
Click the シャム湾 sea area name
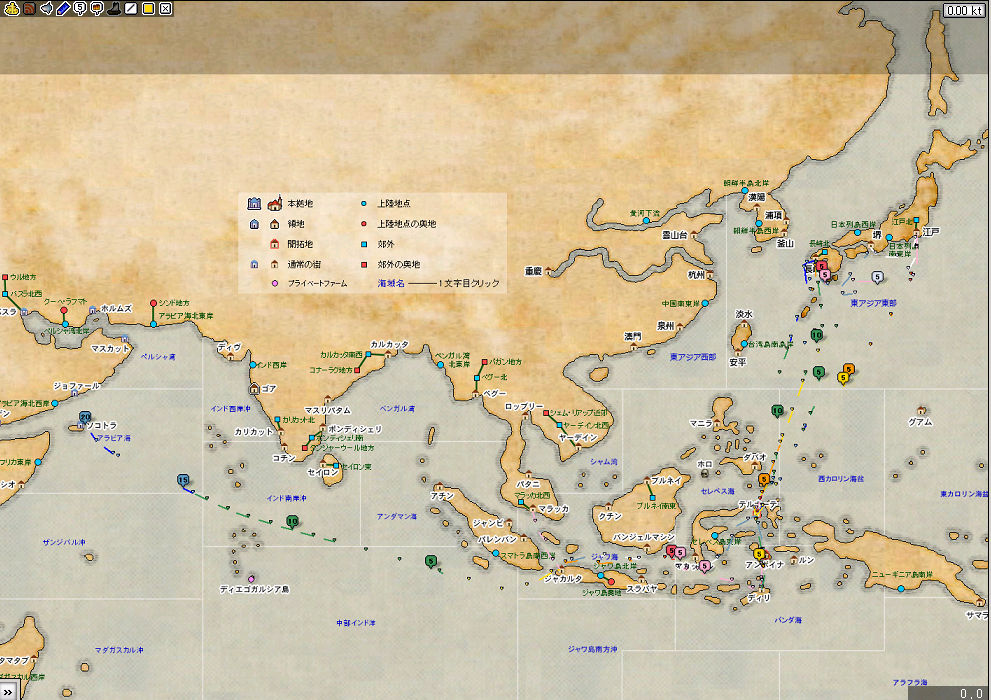[x=604, y=462]
